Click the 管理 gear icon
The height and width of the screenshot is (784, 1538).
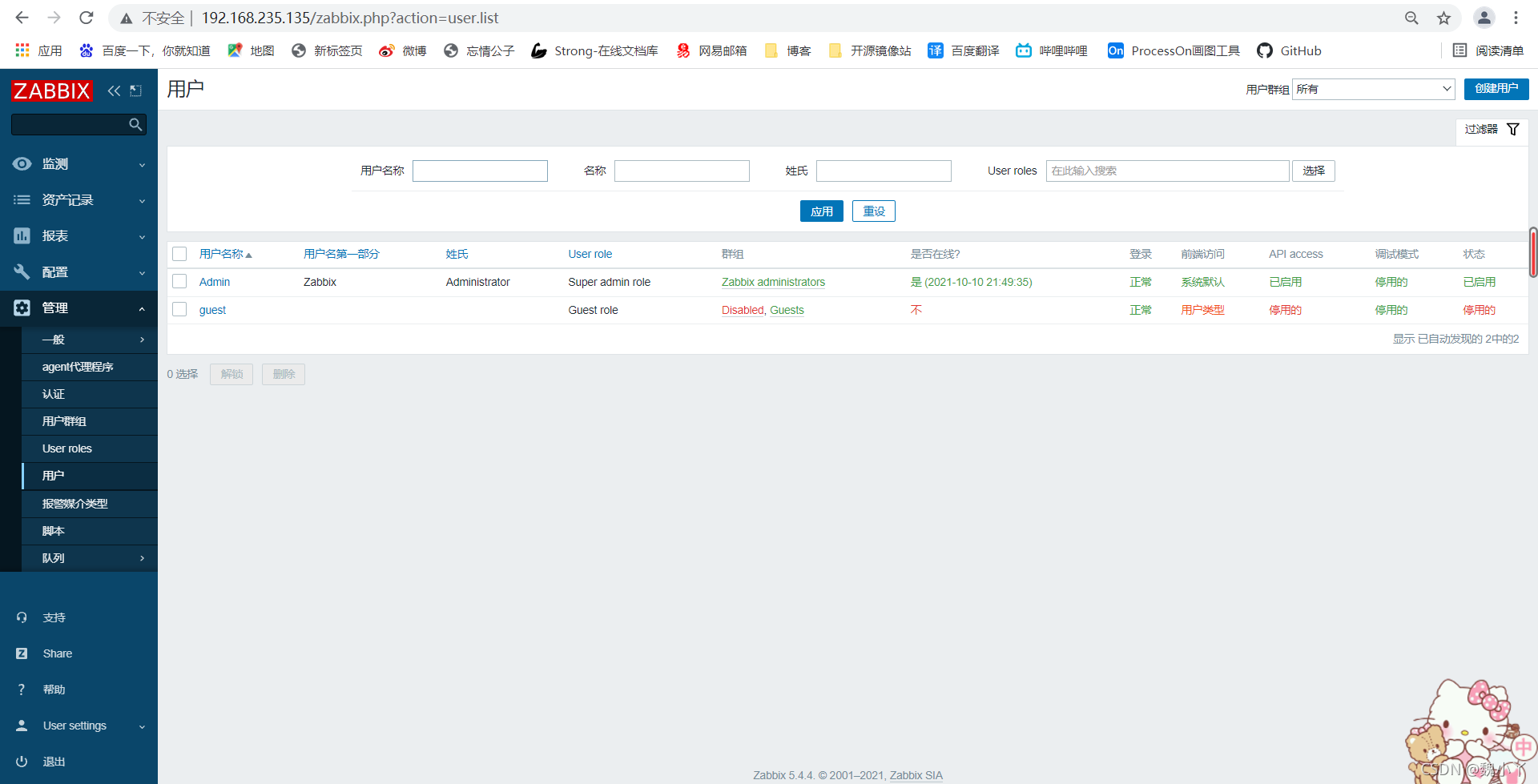click(22, 308)
